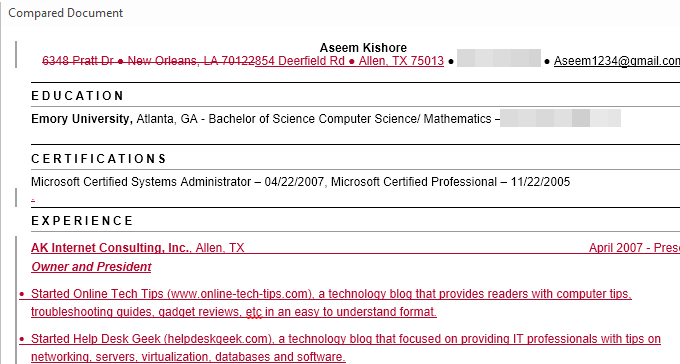Click the bold Emory University text
Image resolution: width=680 pixels, height=364 pixels.
click(x=82, y=119)
